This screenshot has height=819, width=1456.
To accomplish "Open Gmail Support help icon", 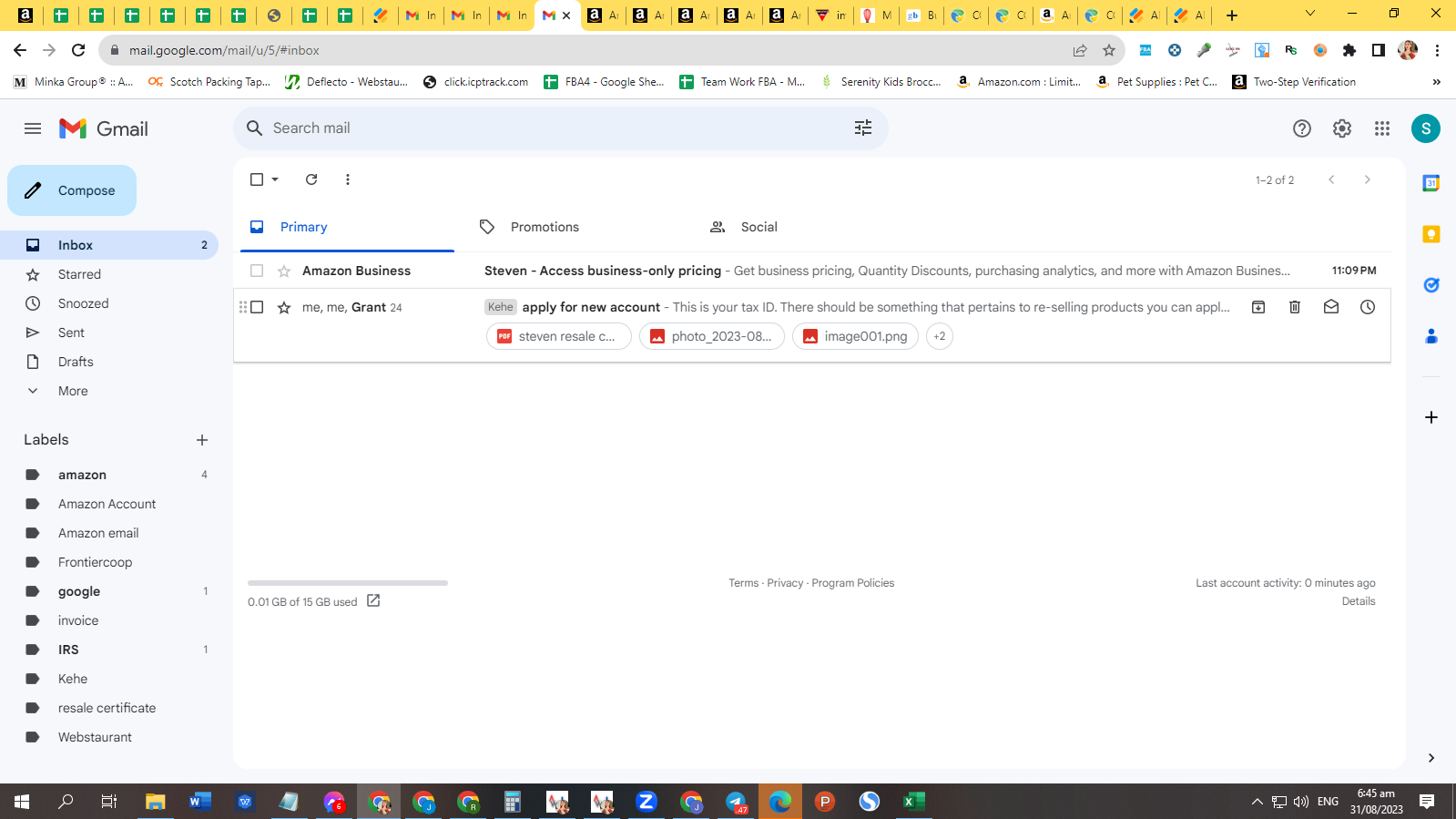I will (x=1302, y=128).
